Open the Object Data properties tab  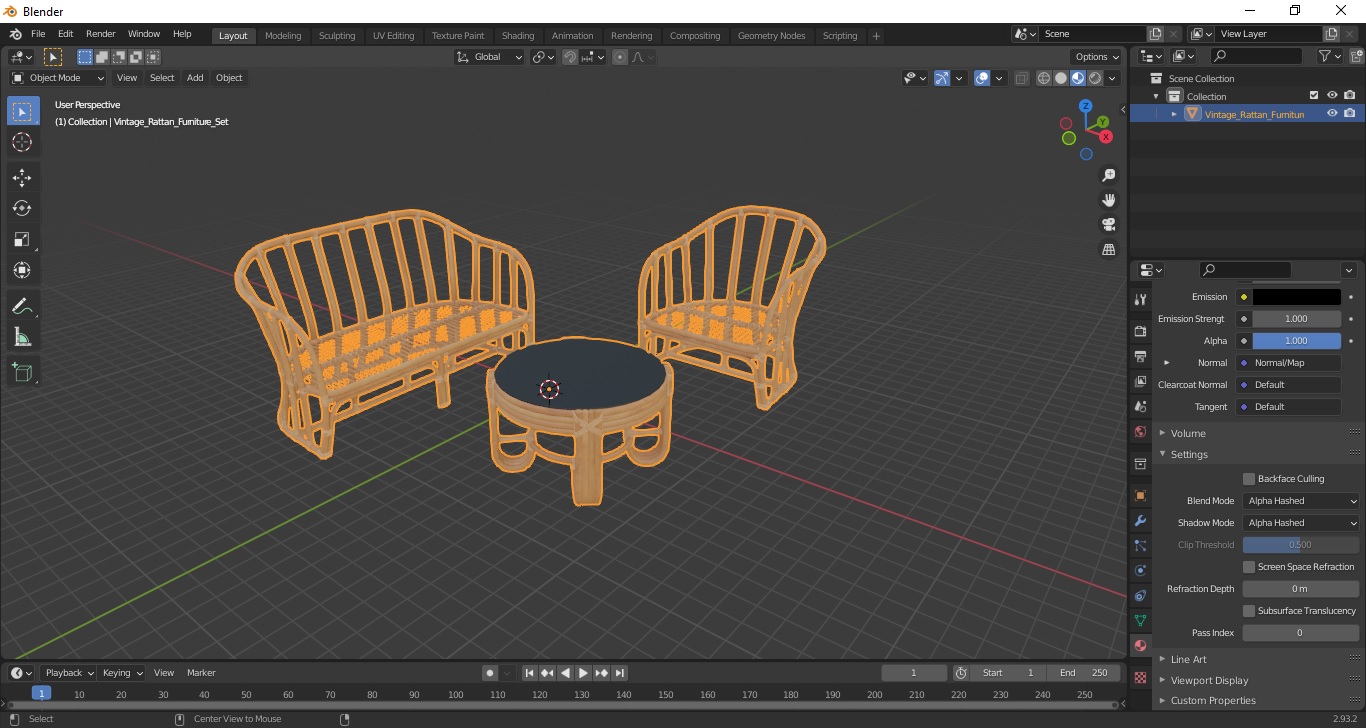(1140, 621)
